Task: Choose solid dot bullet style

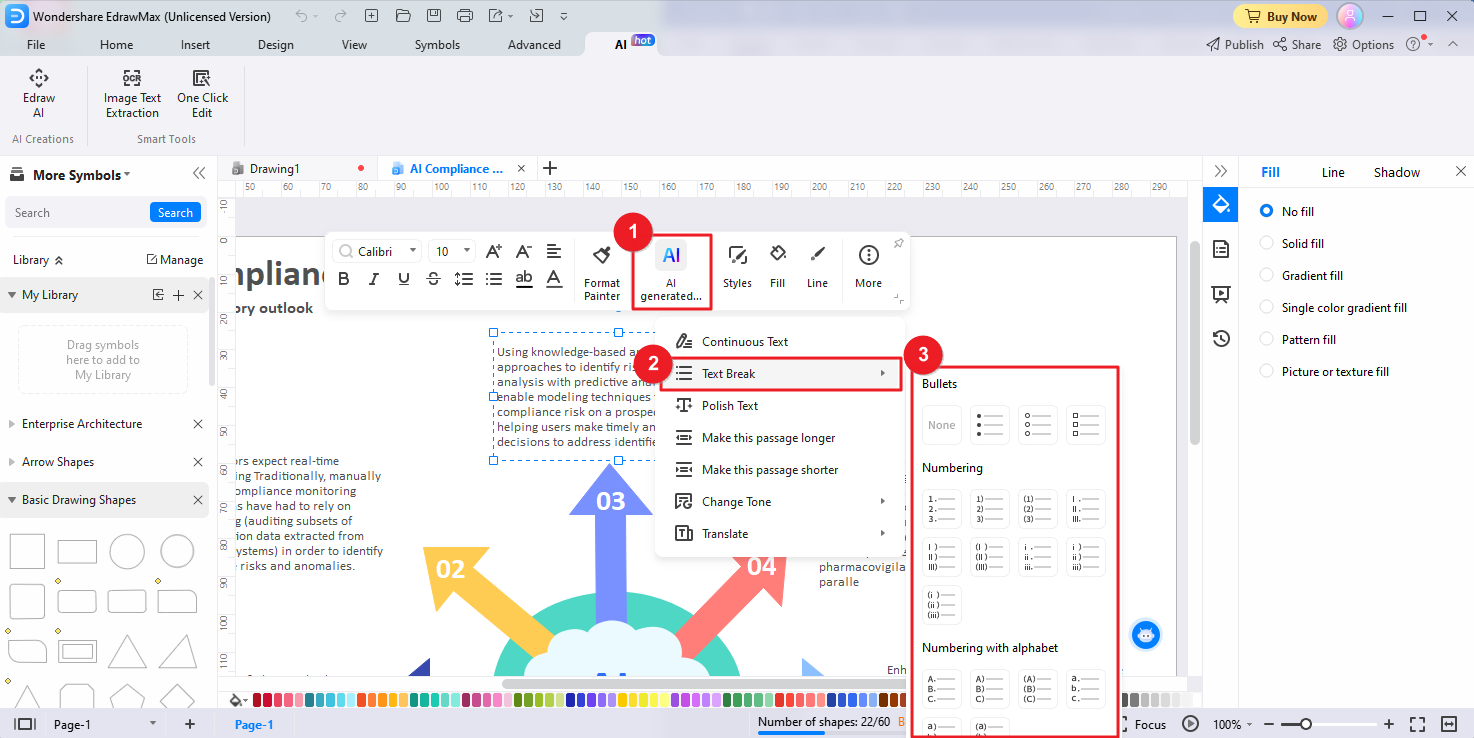Action: click(990, 425)
